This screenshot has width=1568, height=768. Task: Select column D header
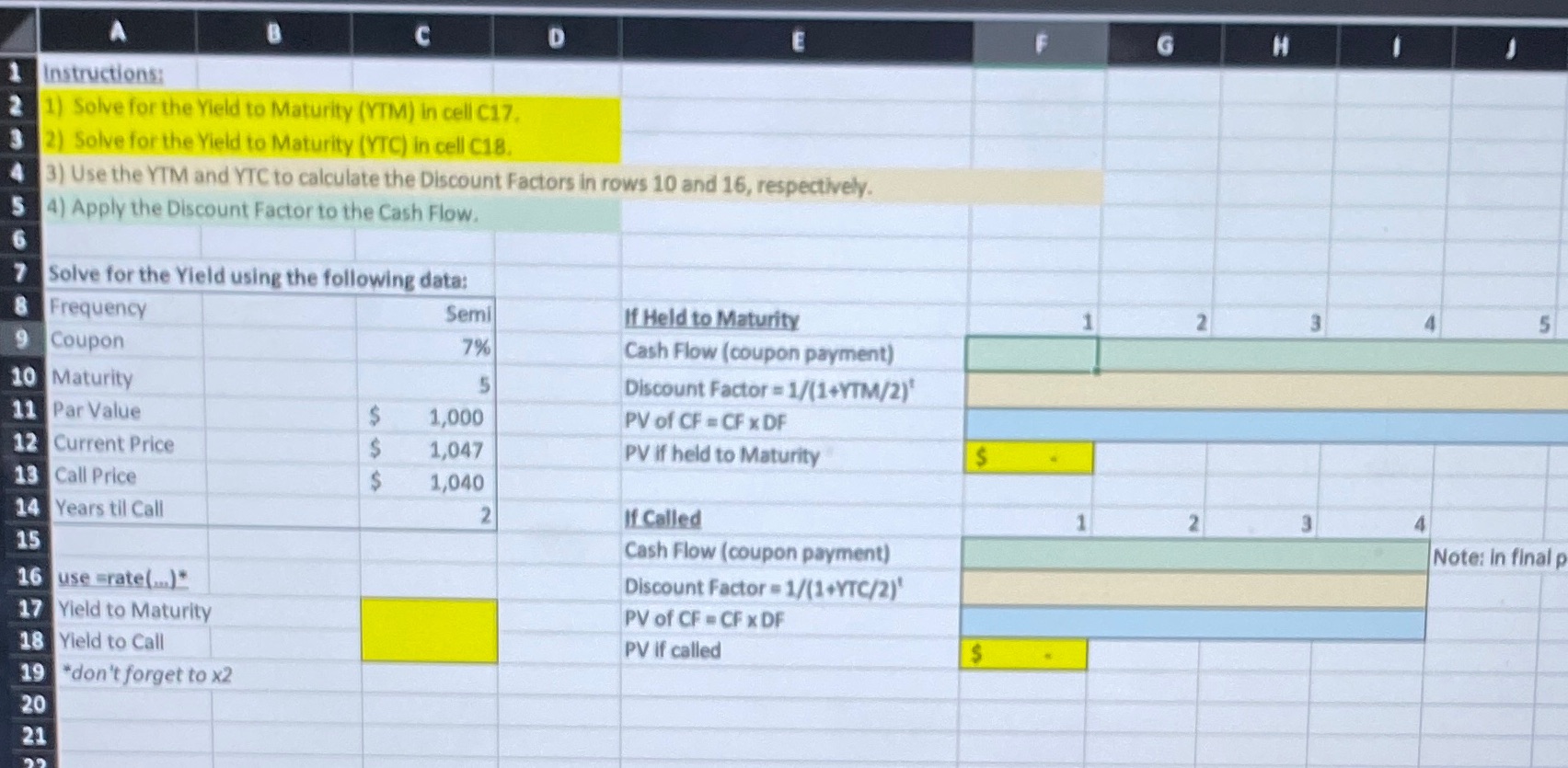(557, 37)
